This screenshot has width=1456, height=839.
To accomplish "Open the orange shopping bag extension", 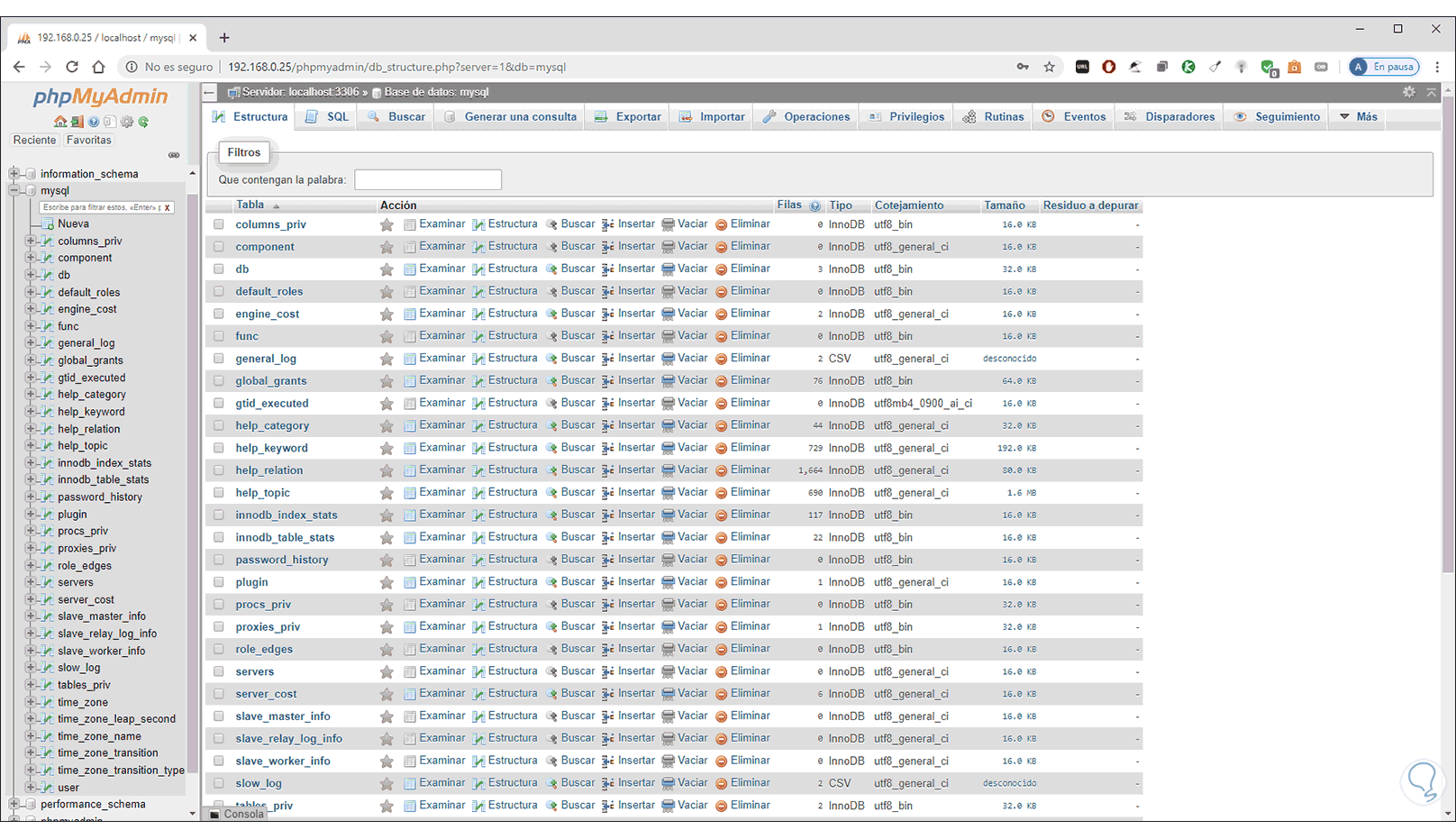I will click(1295, 67).
